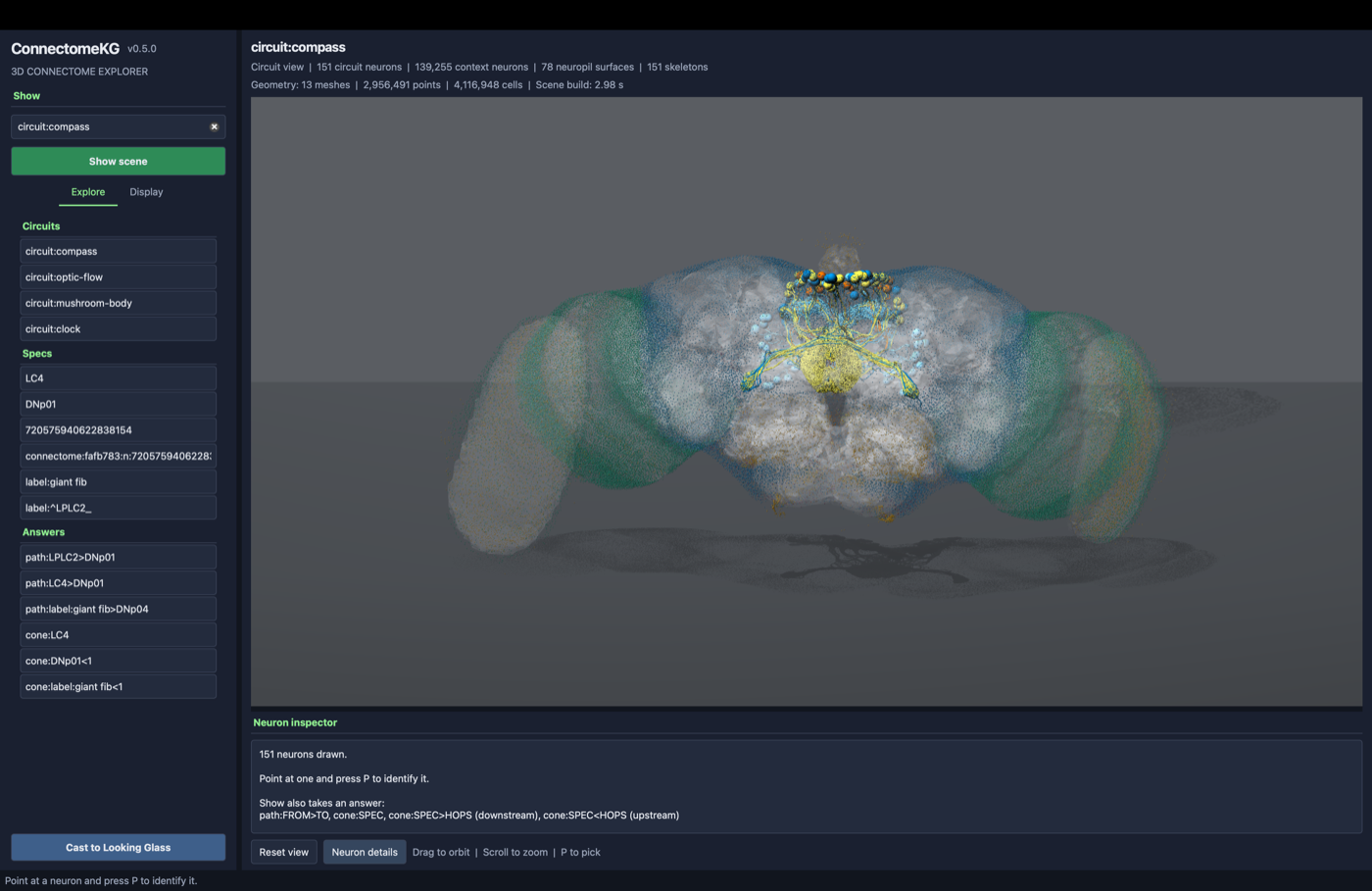The width and height of the screenshot is (1372, 891).
Task: Click the yellow central neuropil in the 3D brain
Action: [831, 368]
